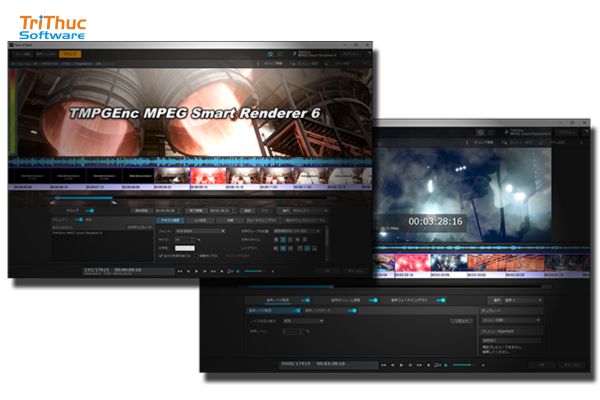Select the pink-tinted thumbnail in audio filter timeline

coord(412,263)
